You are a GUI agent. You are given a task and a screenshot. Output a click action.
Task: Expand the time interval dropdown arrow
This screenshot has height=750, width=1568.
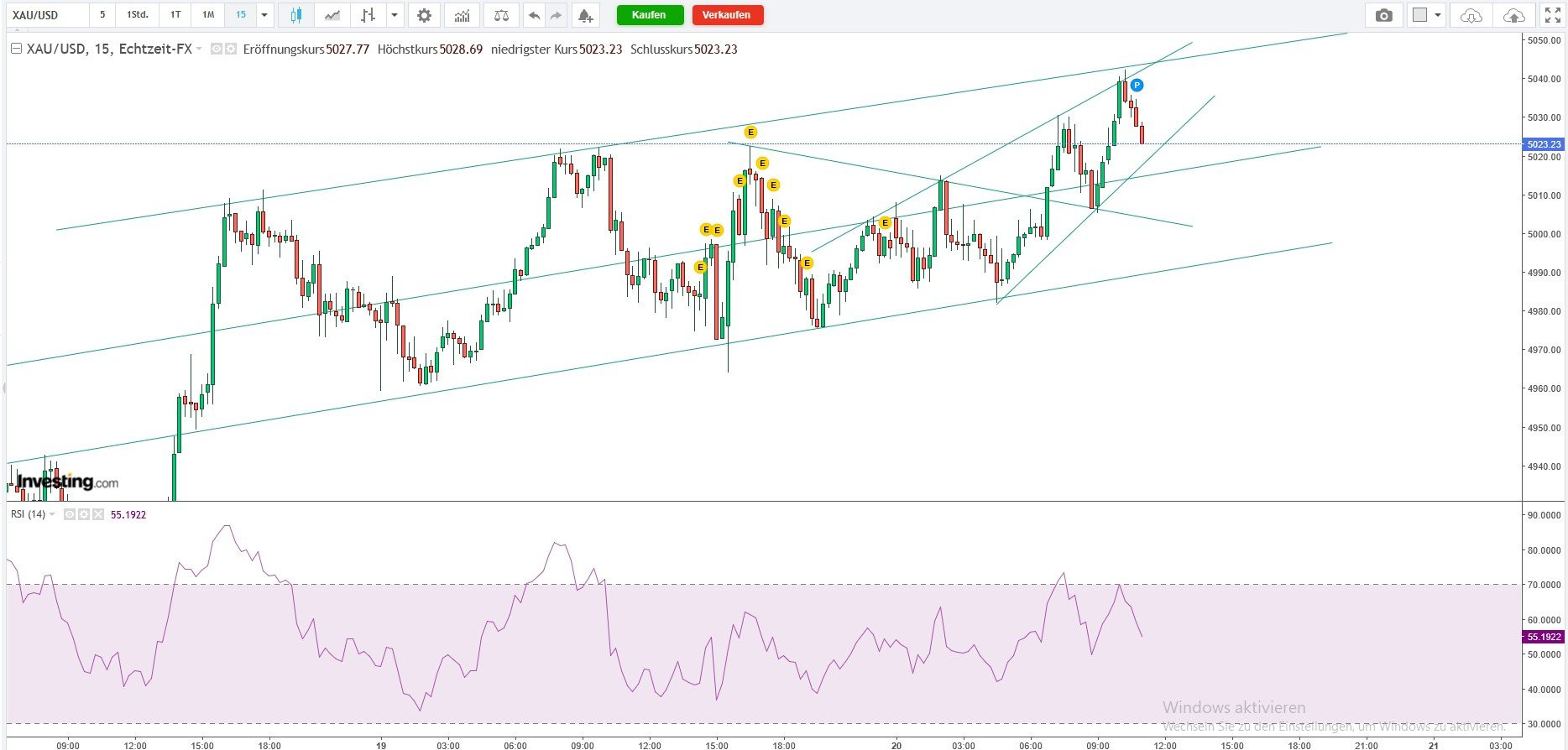pos(264,15)
